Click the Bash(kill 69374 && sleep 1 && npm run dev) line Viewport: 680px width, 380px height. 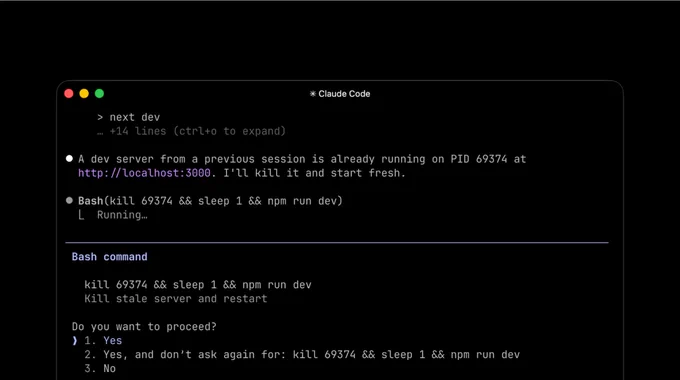tap(210, 201)
